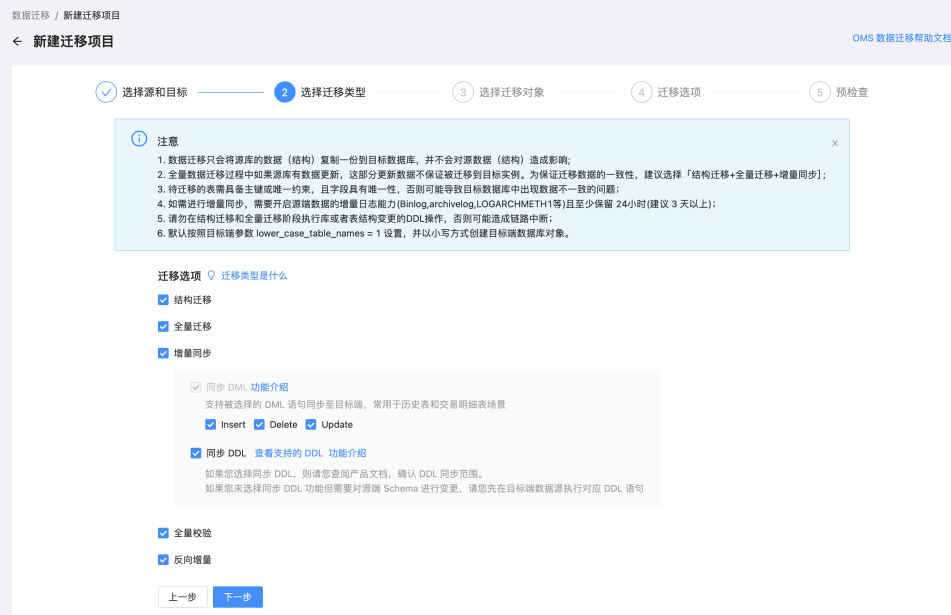The height and width of the screenshot is (615, 951).
Task: Click the back arrow beside 新建迁移项目
Action: (17, 41)
